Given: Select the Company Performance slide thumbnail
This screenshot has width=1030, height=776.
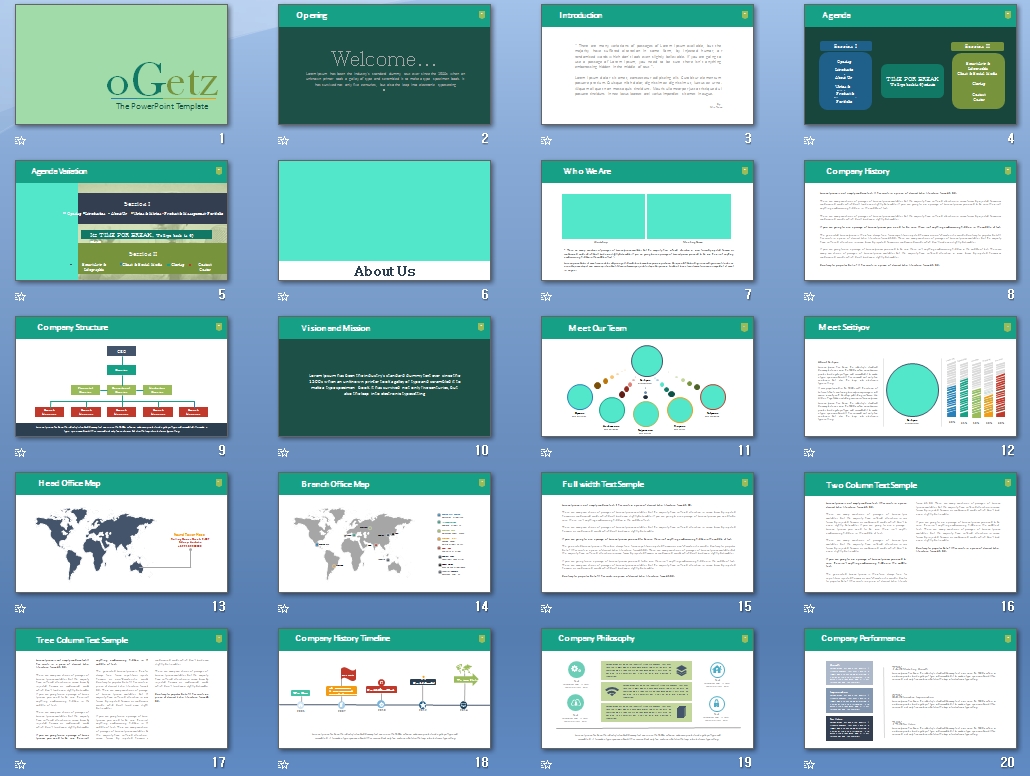Looking at the screenshot, I should (910, 689).
